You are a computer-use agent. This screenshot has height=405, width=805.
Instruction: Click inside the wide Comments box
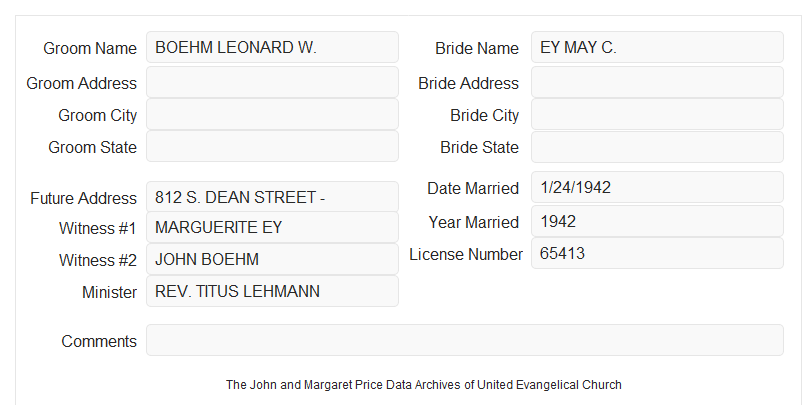(x=465, y=340)
